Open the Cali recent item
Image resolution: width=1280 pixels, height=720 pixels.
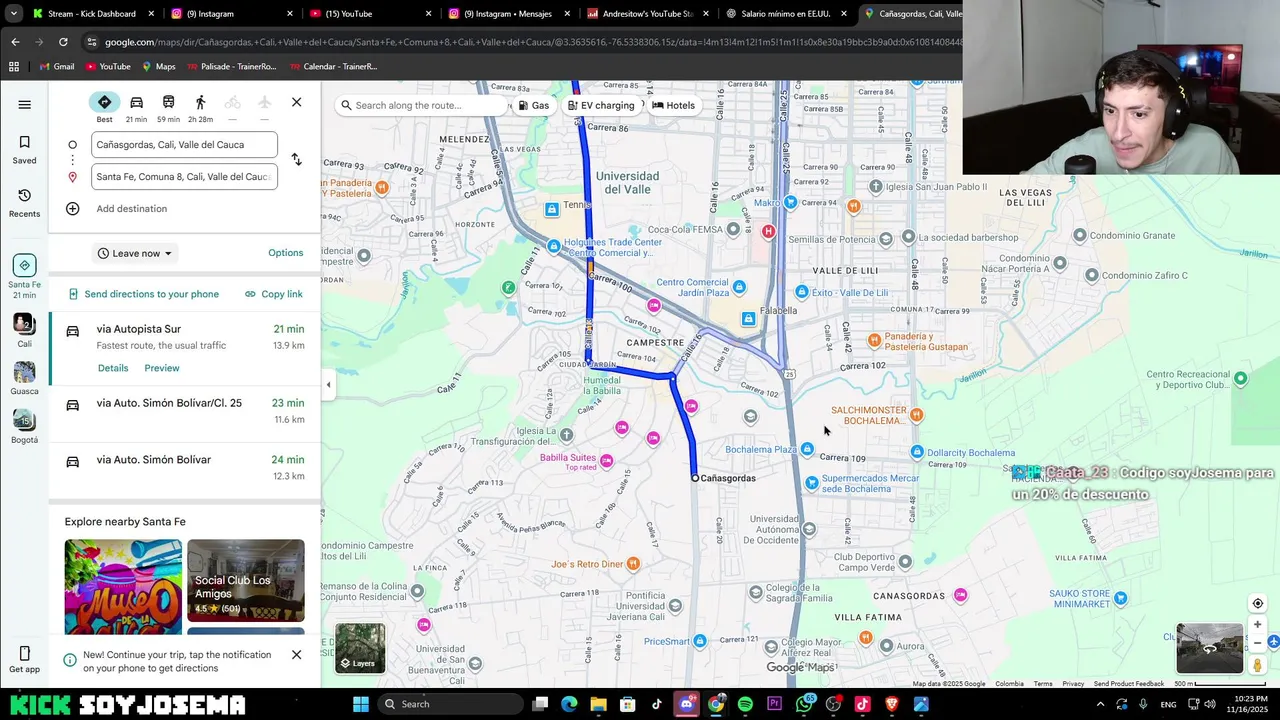tap(25, 331)
